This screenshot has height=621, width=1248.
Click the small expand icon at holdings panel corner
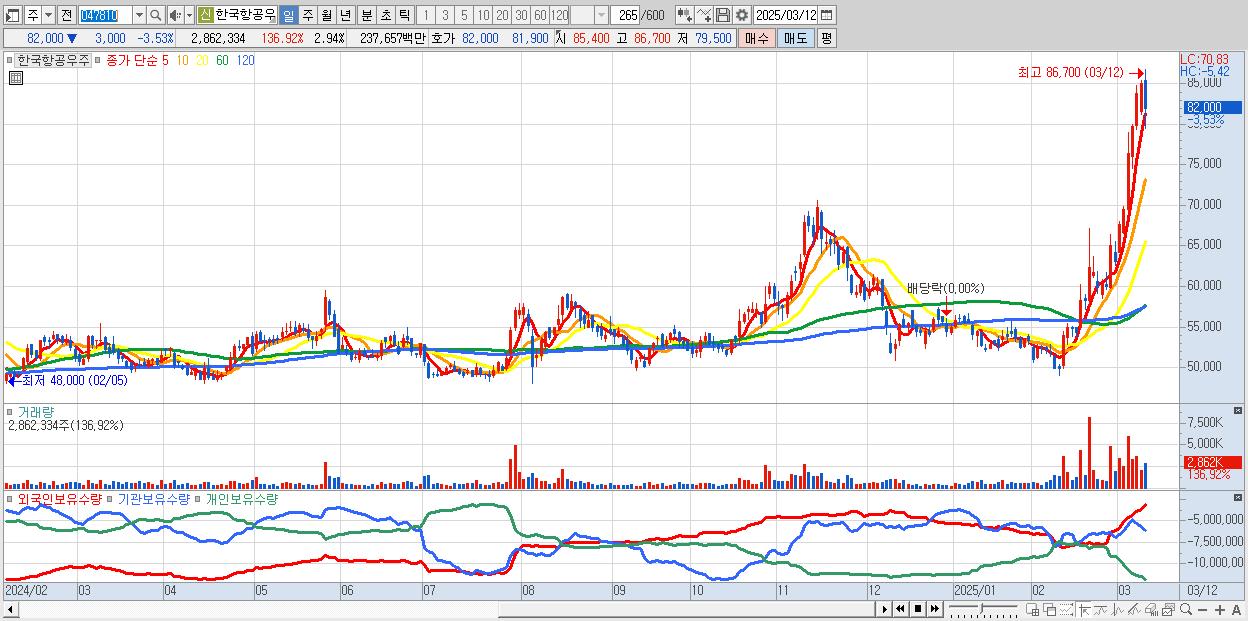1240,497
